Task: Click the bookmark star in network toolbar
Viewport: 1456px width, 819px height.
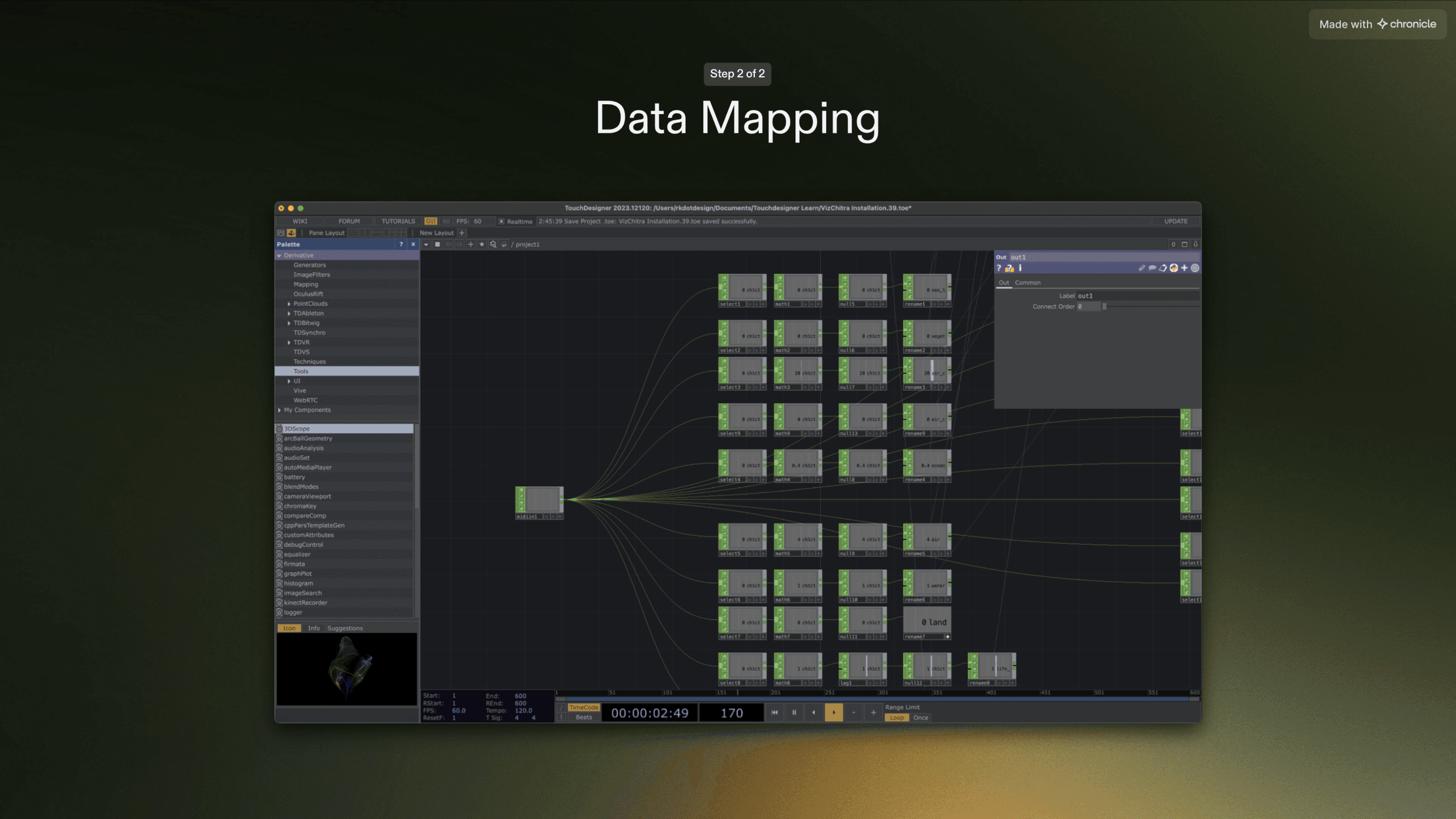Action: pos(481,245)
